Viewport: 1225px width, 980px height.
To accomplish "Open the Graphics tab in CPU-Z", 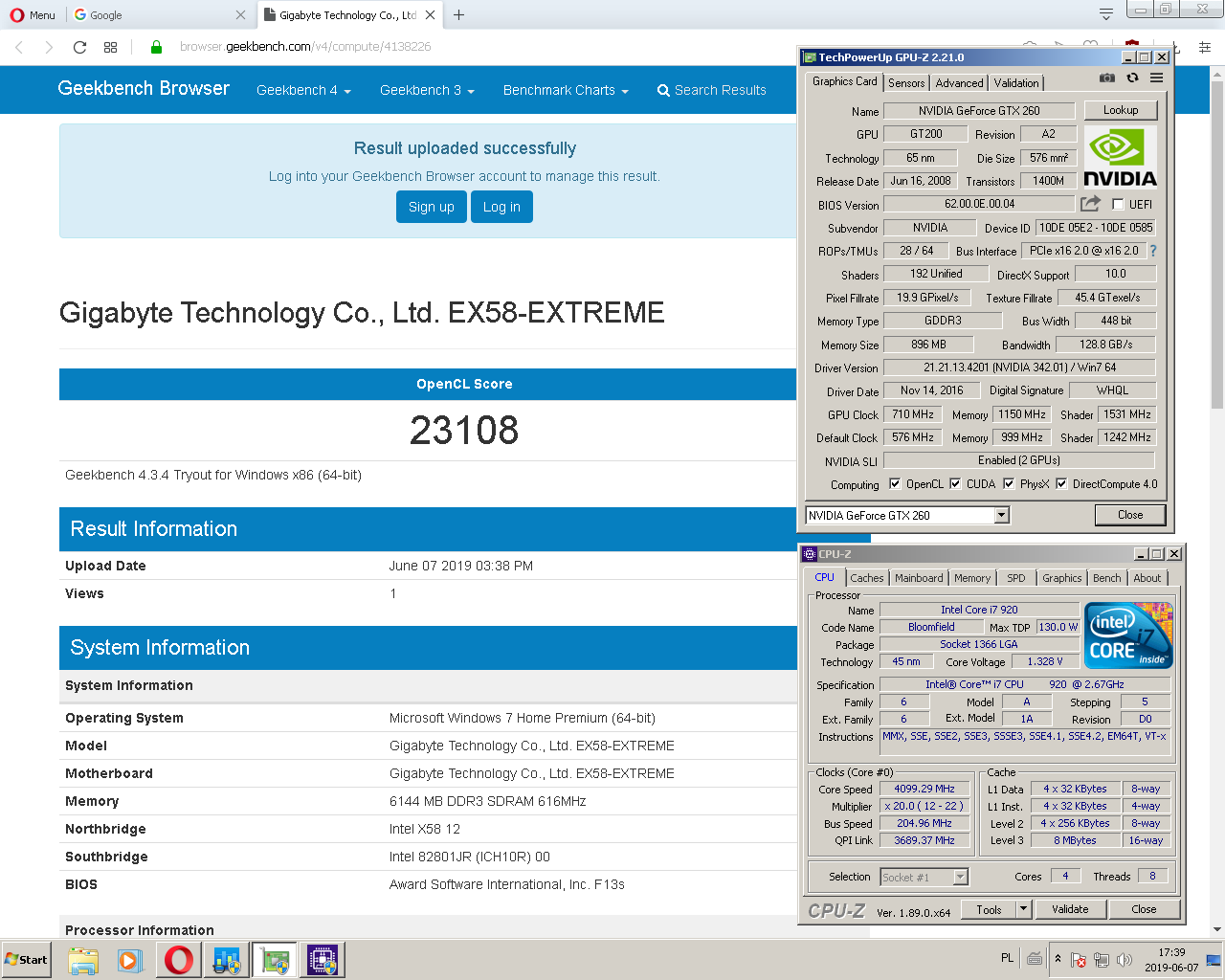I will tap(1062, 578).
